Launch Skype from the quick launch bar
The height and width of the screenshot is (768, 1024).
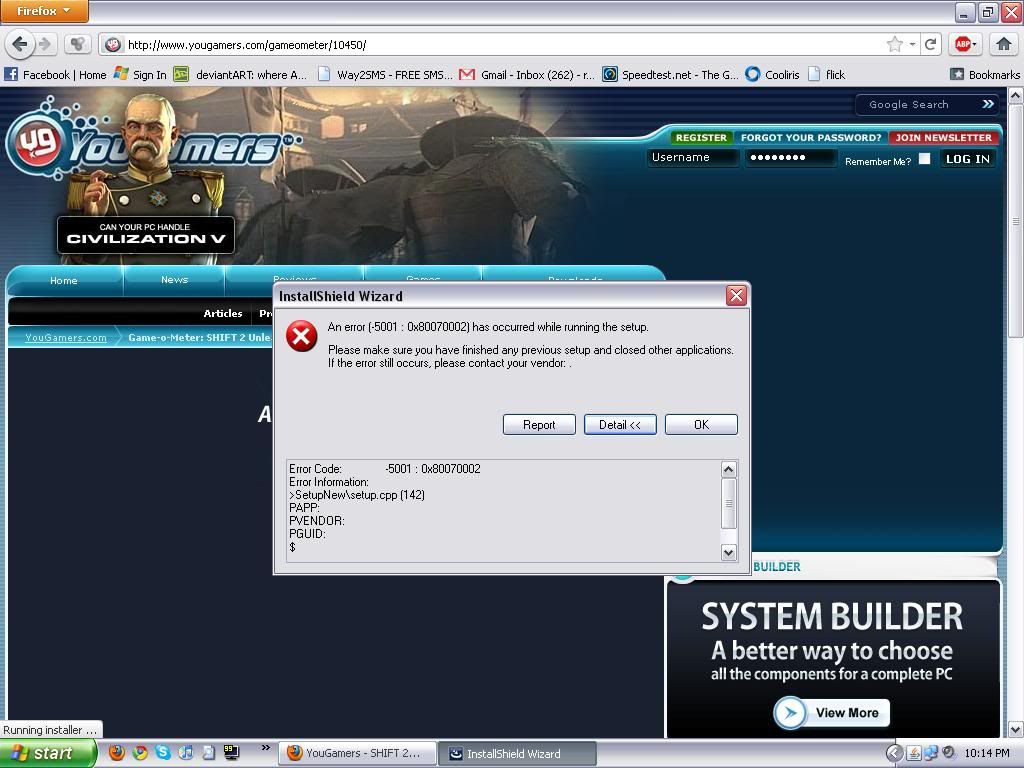point(163,753)
